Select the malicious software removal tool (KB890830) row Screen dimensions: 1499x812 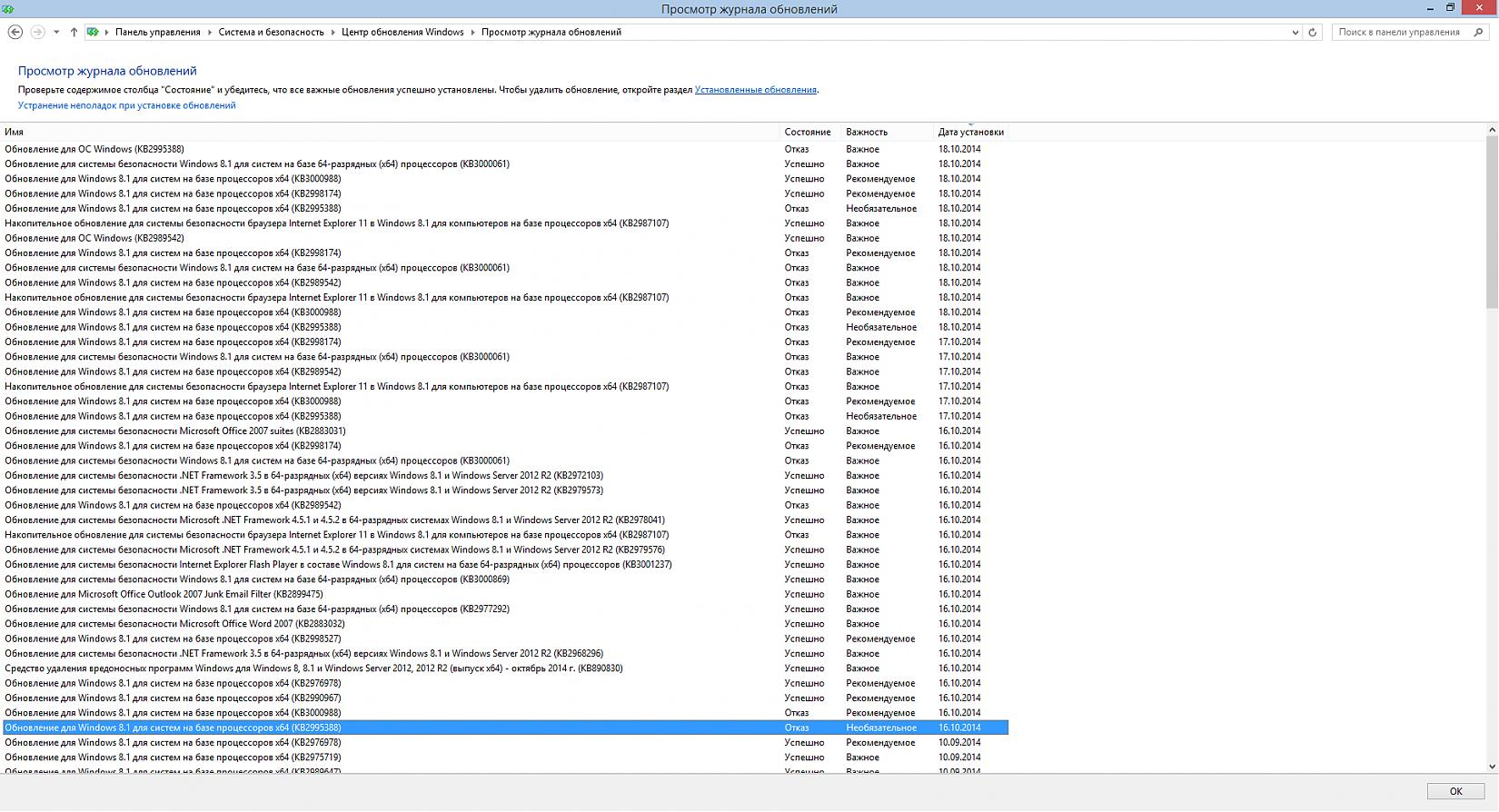[505, 668]
